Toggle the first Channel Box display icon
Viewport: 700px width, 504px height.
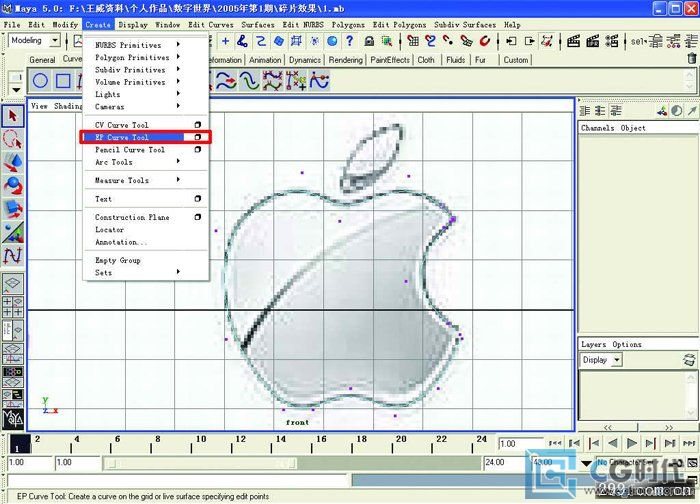tap(584, 111)
